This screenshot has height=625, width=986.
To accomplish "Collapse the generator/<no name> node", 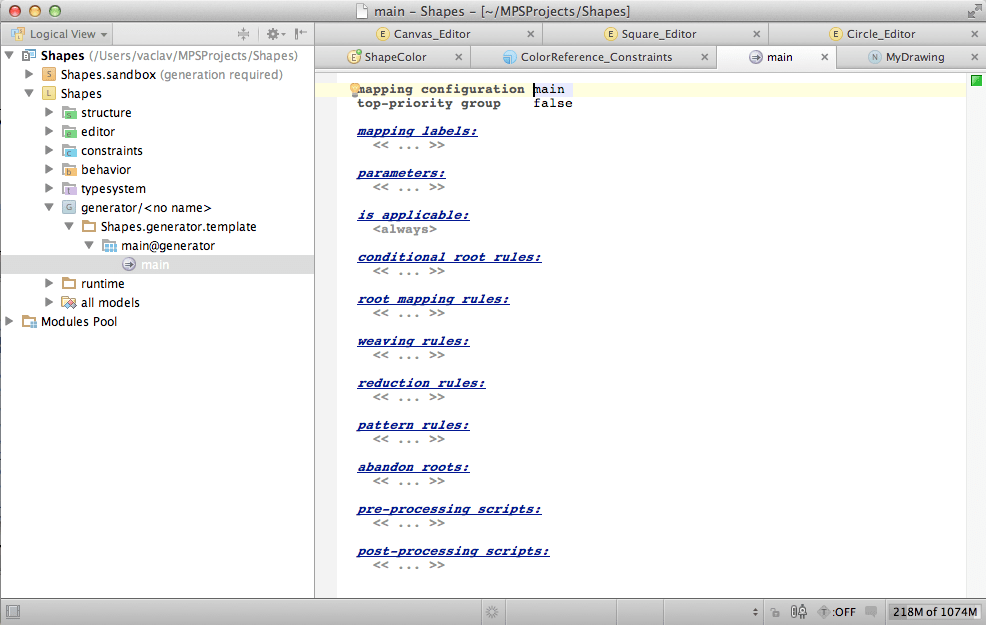I will coord(49,208).
